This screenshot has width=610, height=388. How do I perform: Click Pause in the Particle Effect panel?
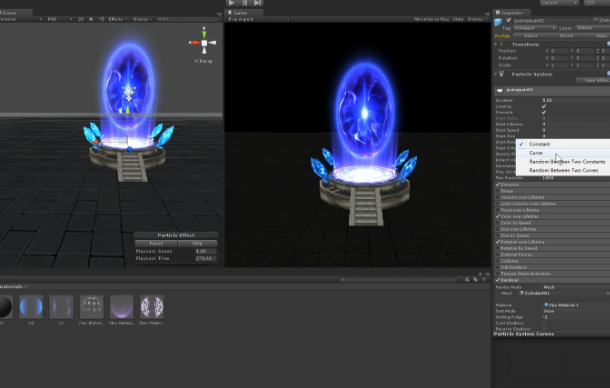(x=156, y=243)
